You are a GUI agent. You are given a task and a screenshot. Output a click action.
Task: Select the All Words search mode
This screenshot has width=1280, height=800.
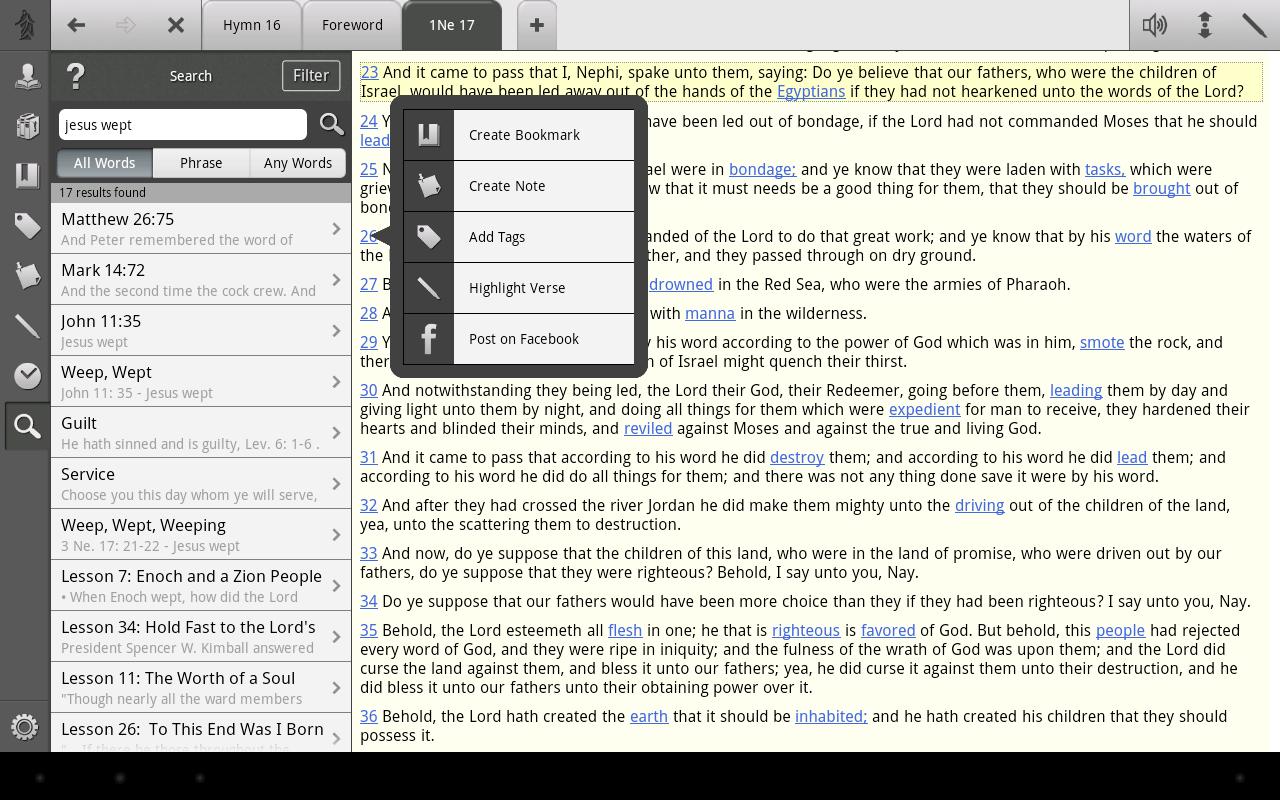pyautogui.click(x=104, y=163)
